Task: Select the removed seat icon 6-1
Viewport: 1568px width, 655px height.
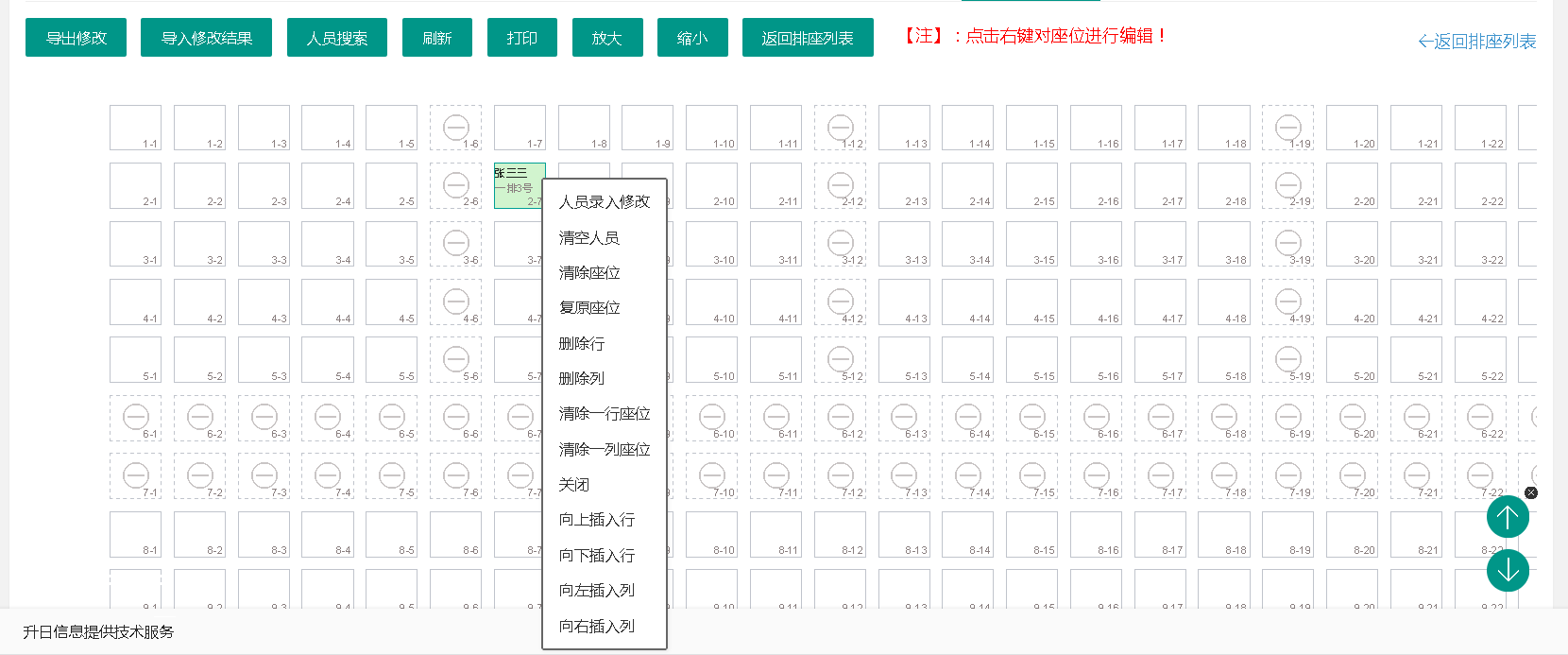Action: click(136, 417)
